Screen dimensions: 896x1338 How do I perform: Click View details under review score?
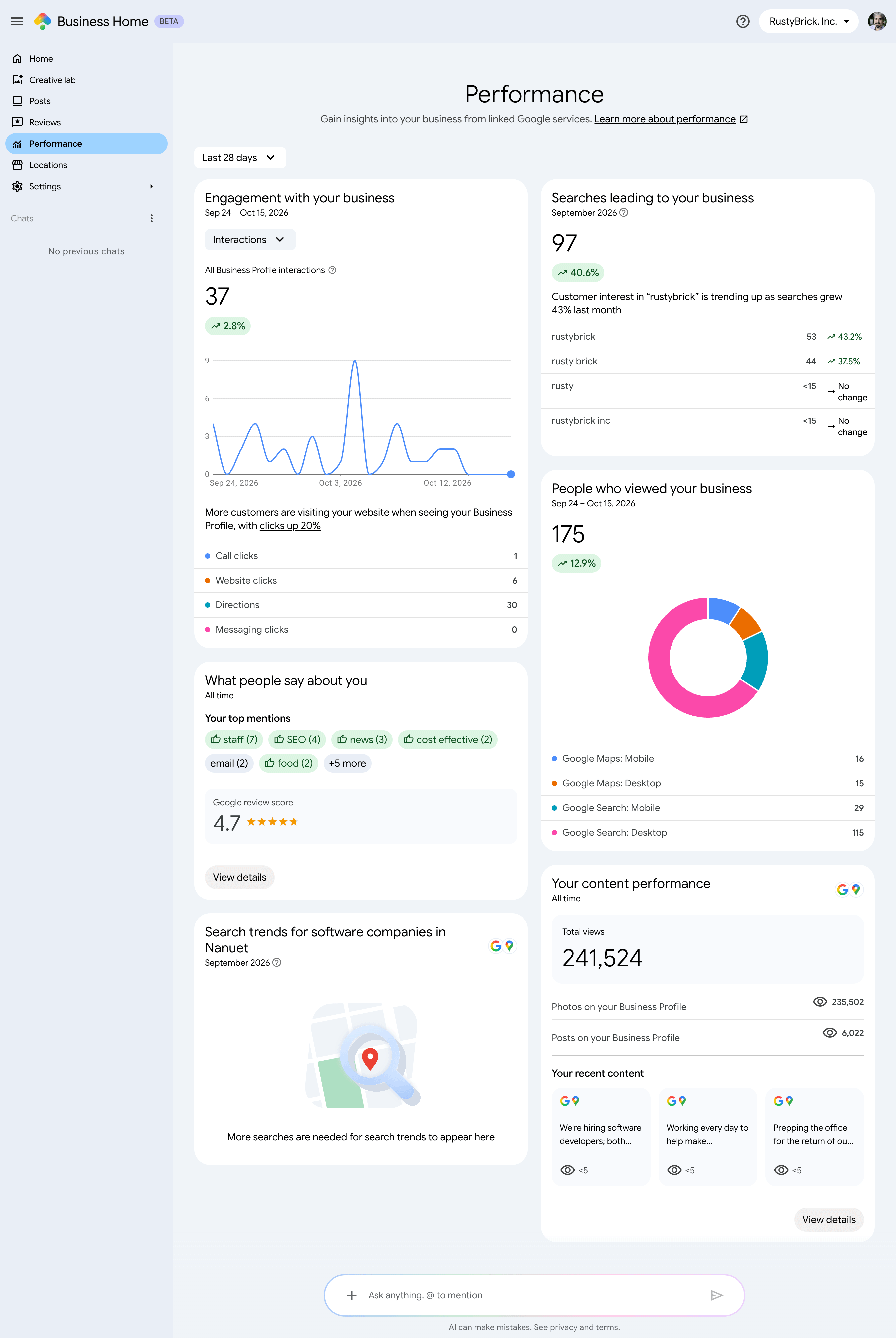tap(239, 877)
